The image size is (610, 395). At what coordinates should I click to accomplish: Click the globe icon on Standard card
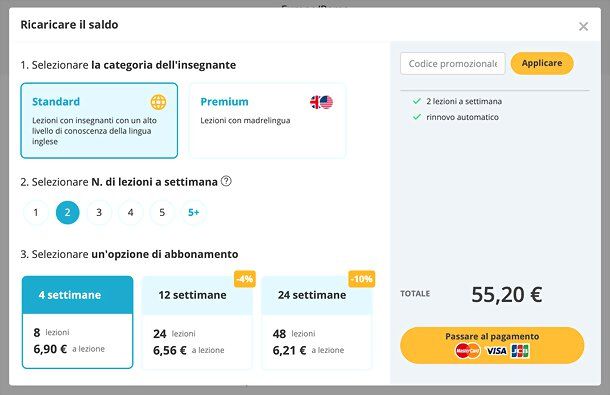(x=158, y=102)
